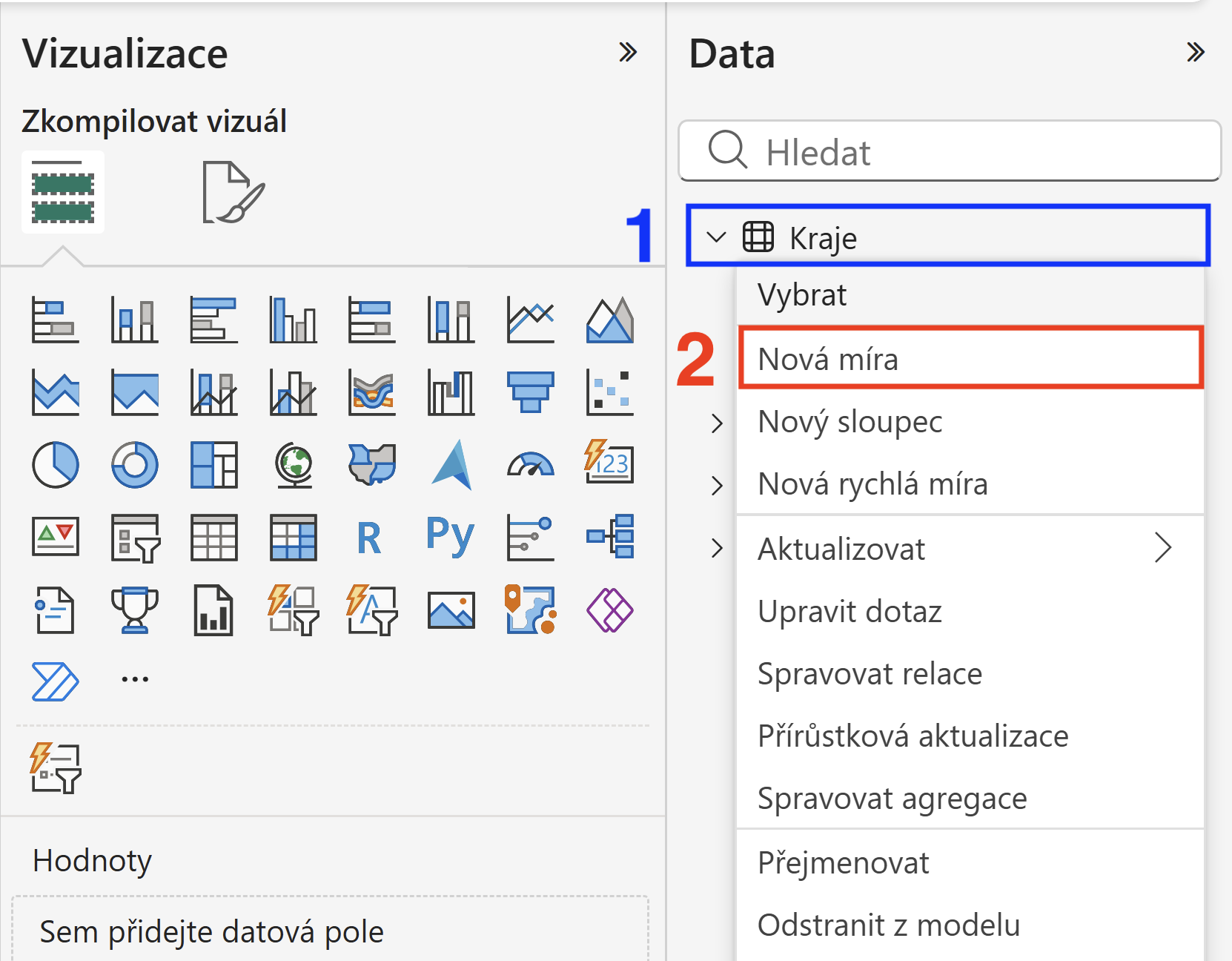The image size is (1232, 961).
Task: Expand the field beside Nová rychlá míra
Action: coord(716,486)
